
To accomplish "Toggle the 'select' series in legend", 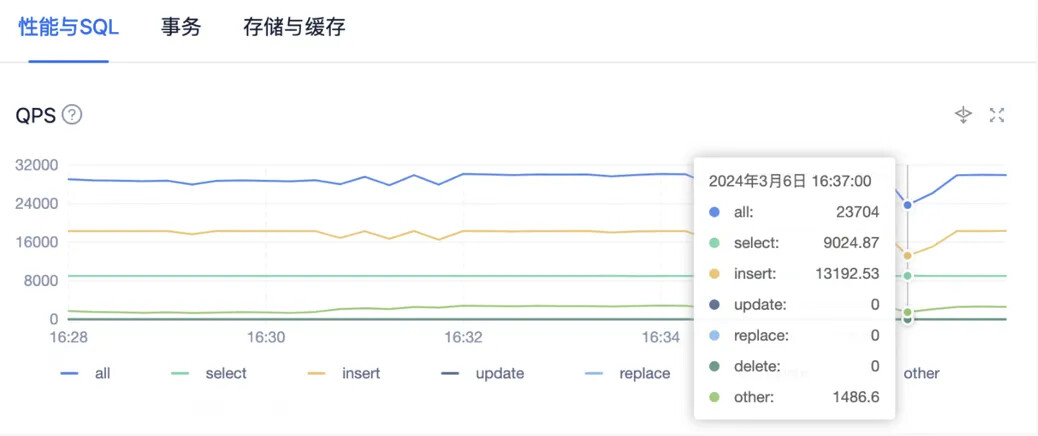I will coord(209,373).
